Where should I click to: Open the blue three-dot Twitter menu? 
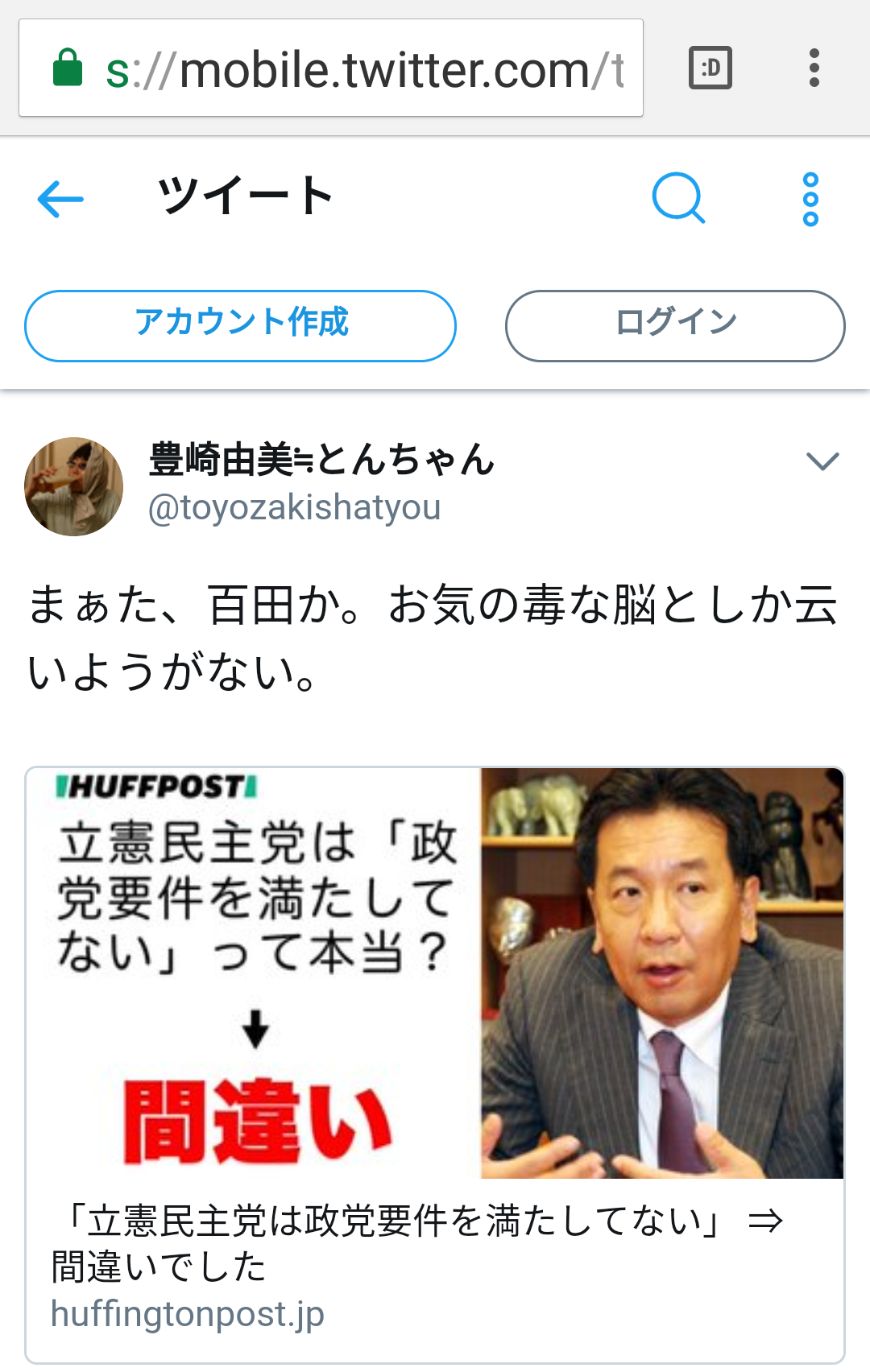[x=810, y=199]
